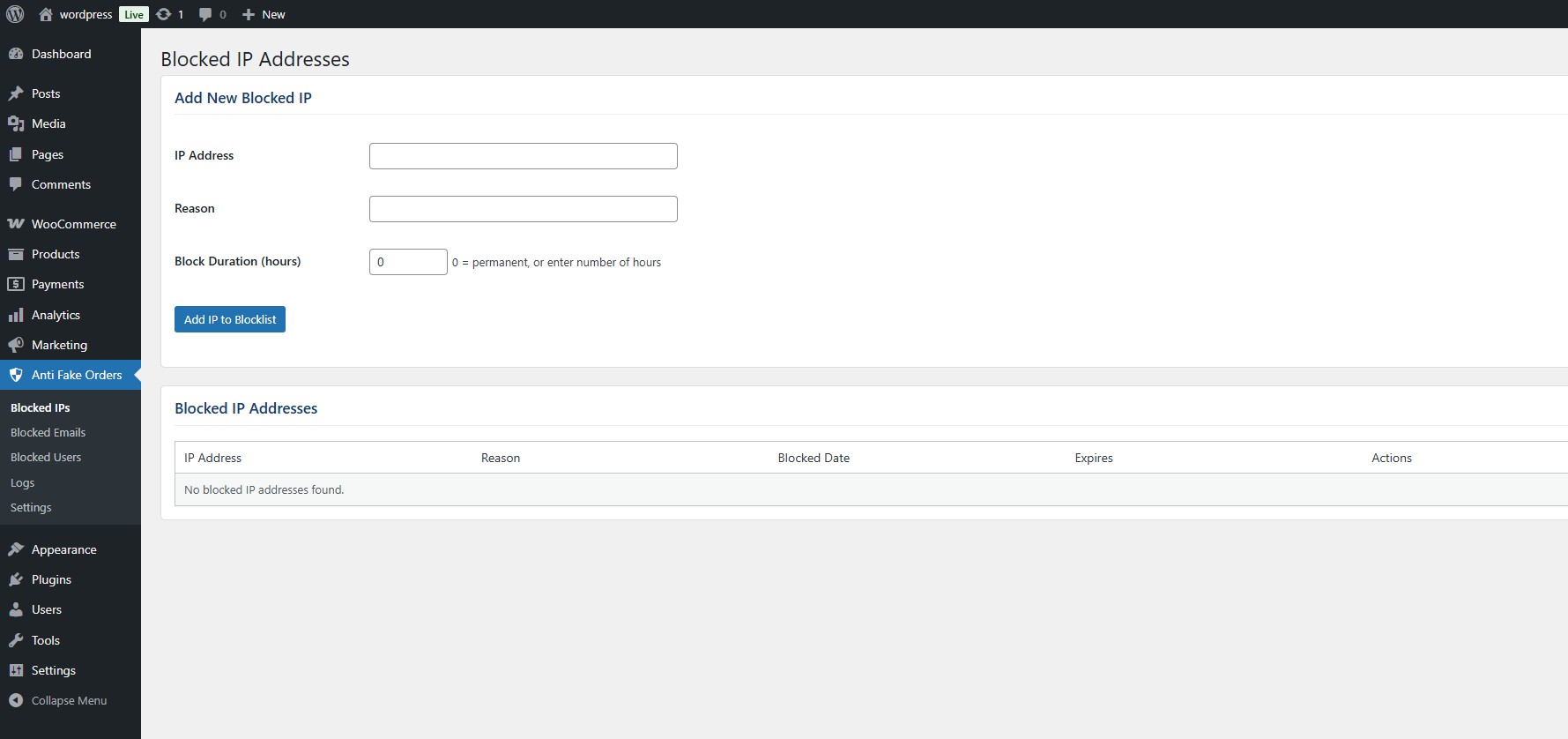Open the Blocked Emails submenu page

tap(48, 432)
